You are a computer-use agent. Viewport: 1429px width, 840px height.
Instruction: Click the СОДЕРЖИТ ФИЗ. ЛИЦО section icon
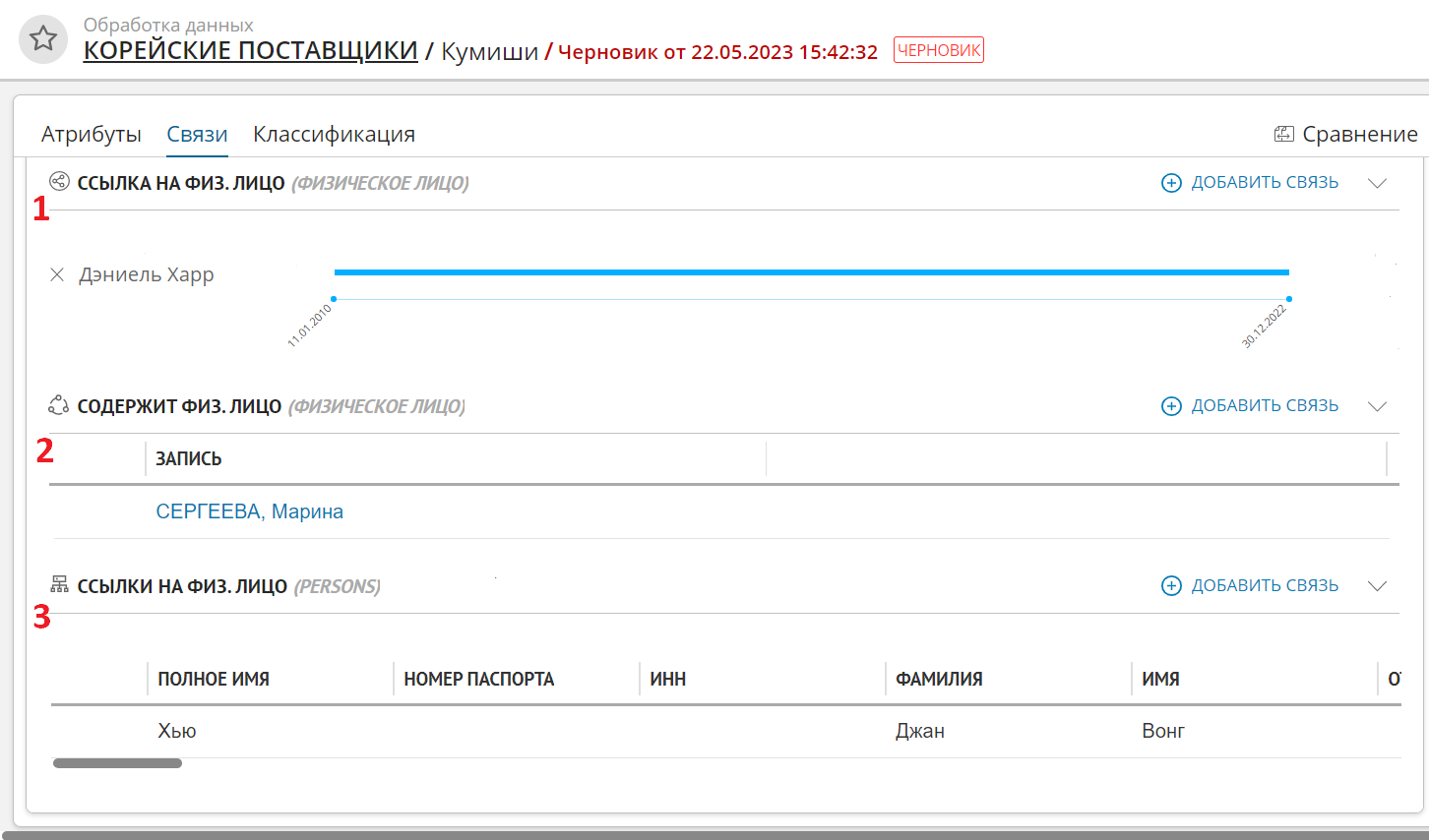58,405
